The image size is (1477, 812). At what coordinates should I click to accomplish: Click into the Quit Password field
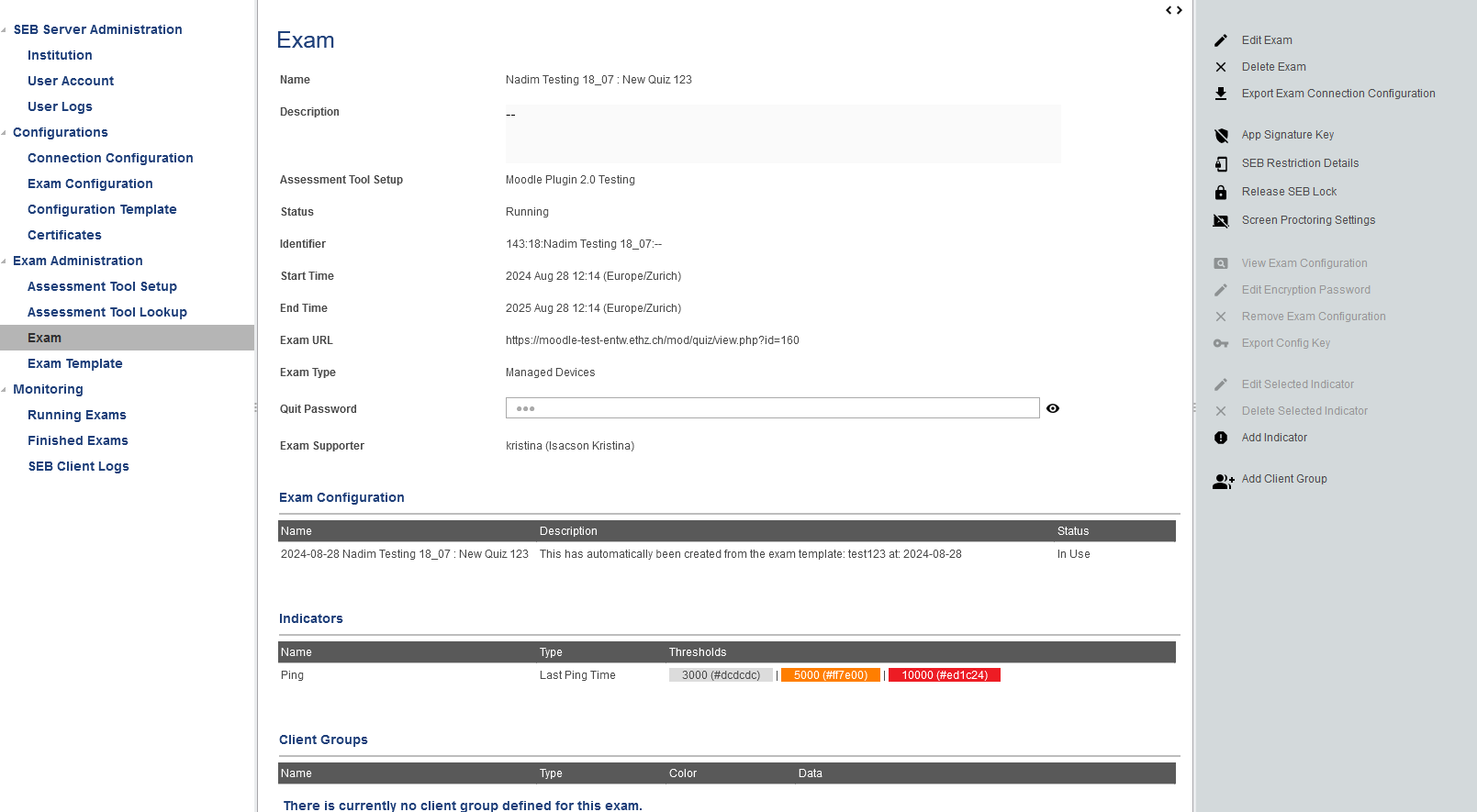point(771,408)
